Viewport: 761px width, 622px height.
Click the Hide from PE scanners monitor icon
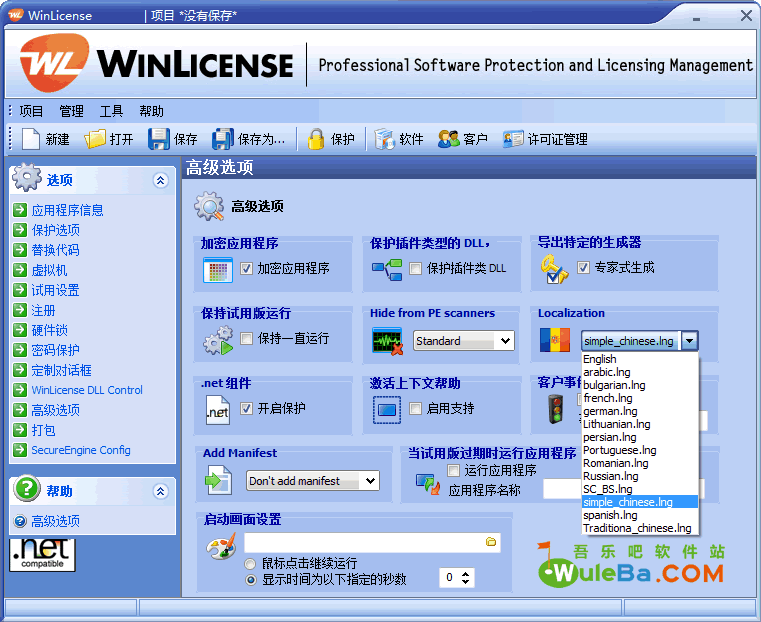click(x=387, y=341)
